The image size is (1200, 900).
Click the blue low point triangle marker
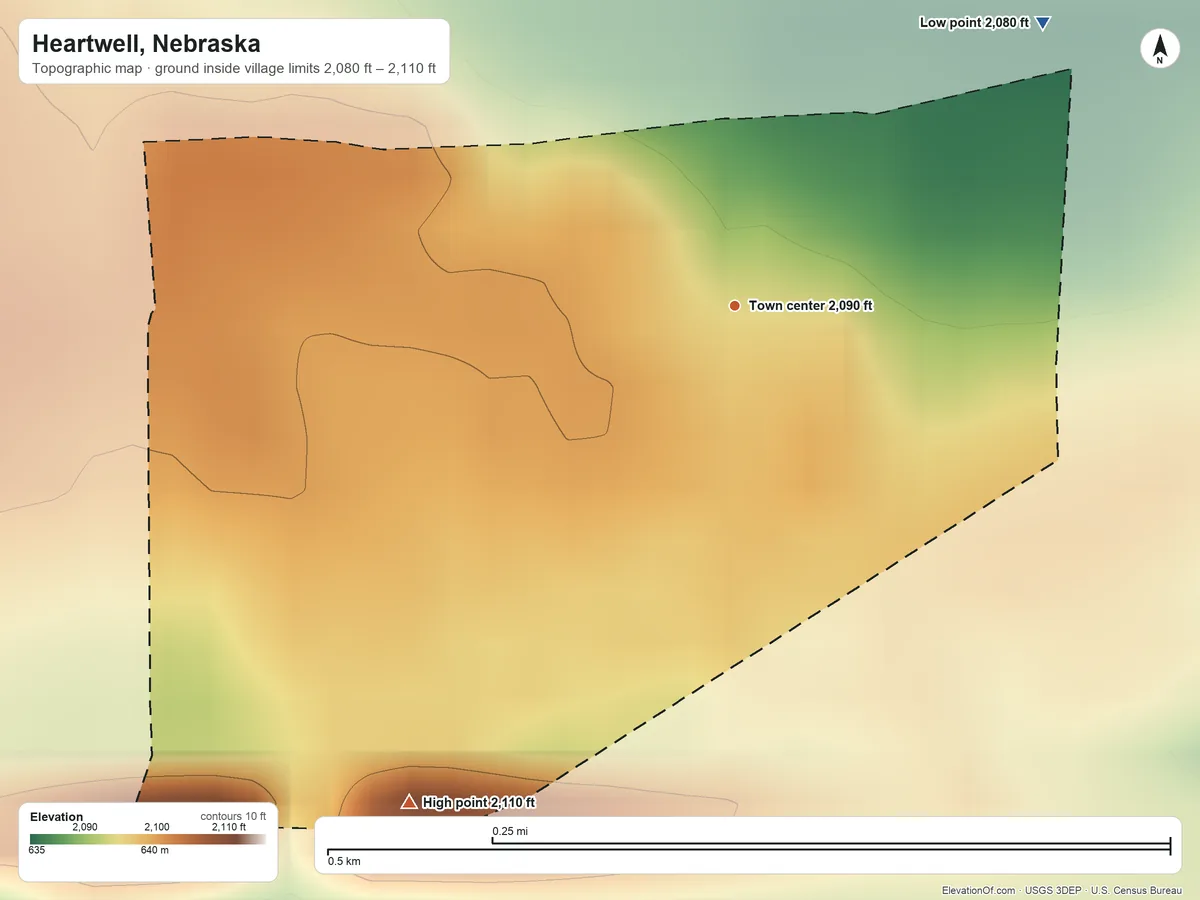[x=1042, y=23]
